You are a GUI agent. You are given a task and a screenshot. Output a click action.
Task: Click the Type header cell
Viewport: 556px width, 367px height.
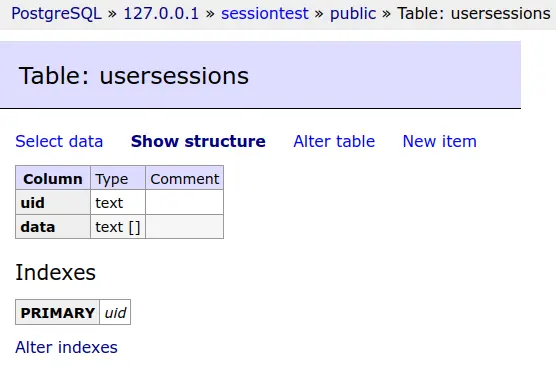[118, 178]
